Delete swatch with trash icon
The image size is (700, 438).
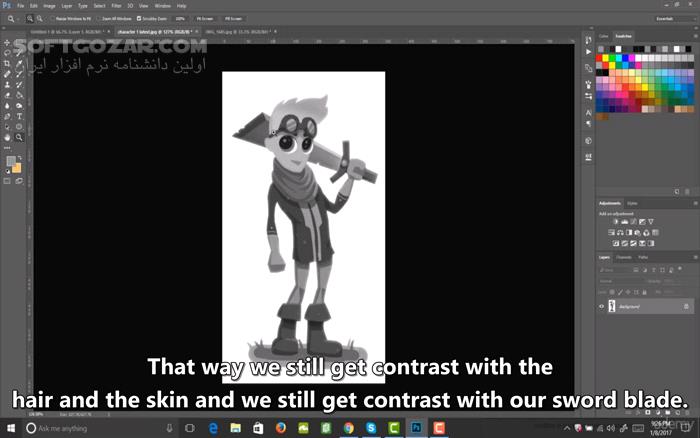(688, 192)
